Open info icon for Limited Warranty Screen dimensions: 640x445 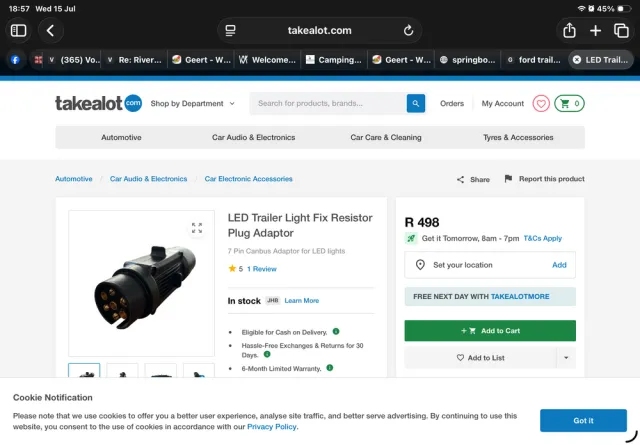point(330,368)
